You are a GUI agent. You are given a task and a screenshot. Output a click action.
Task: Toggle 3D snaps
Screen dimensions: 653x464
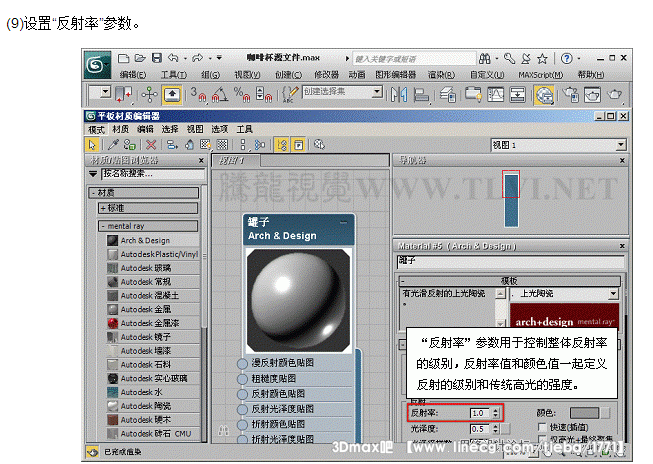[x=198, y=95]
